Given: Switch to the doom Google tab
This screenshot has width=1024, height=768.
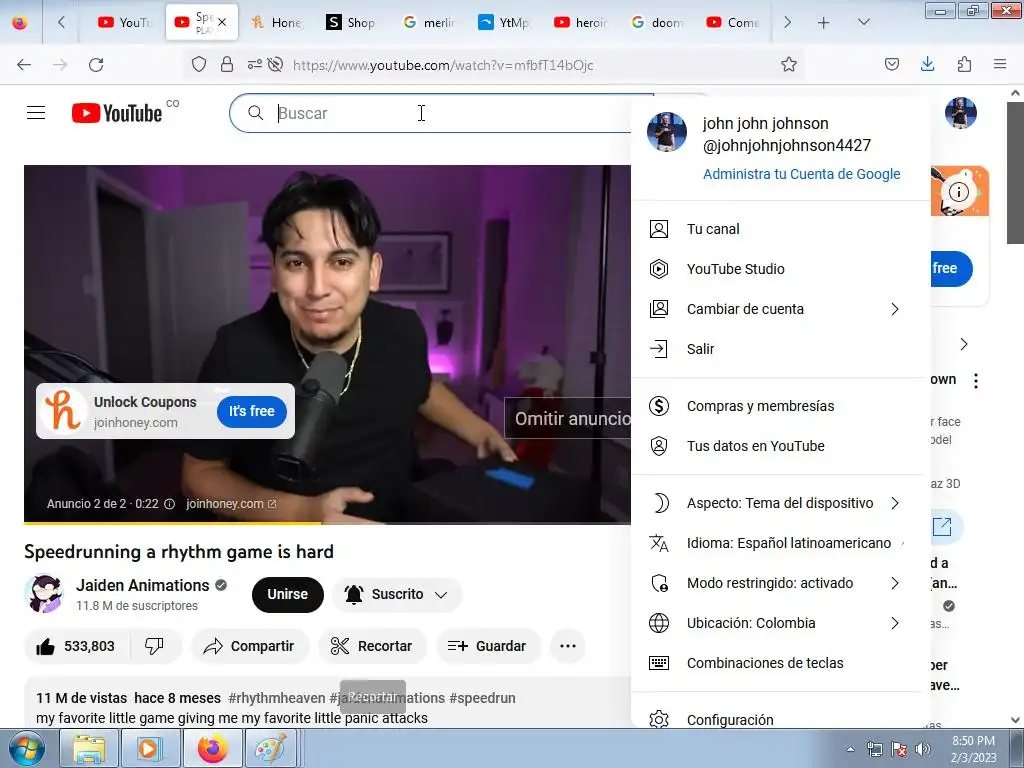Looking at the screenshot, I should coord(657,22).
